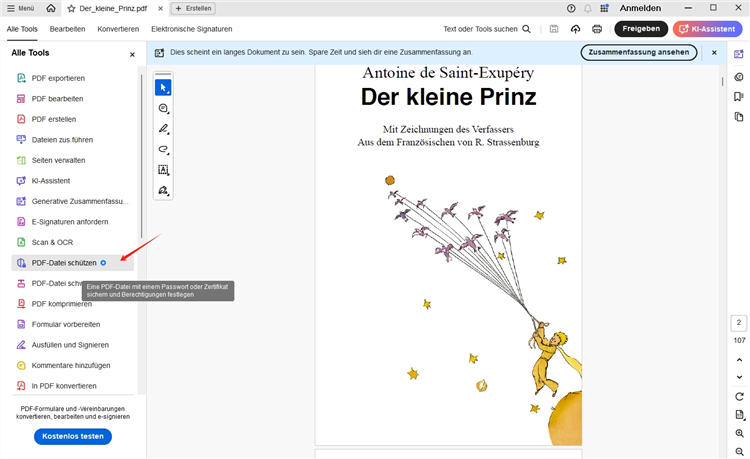Screen dimensions: 750x459
Task: Open the page display options icon
Action: click(x=739, y=415)
